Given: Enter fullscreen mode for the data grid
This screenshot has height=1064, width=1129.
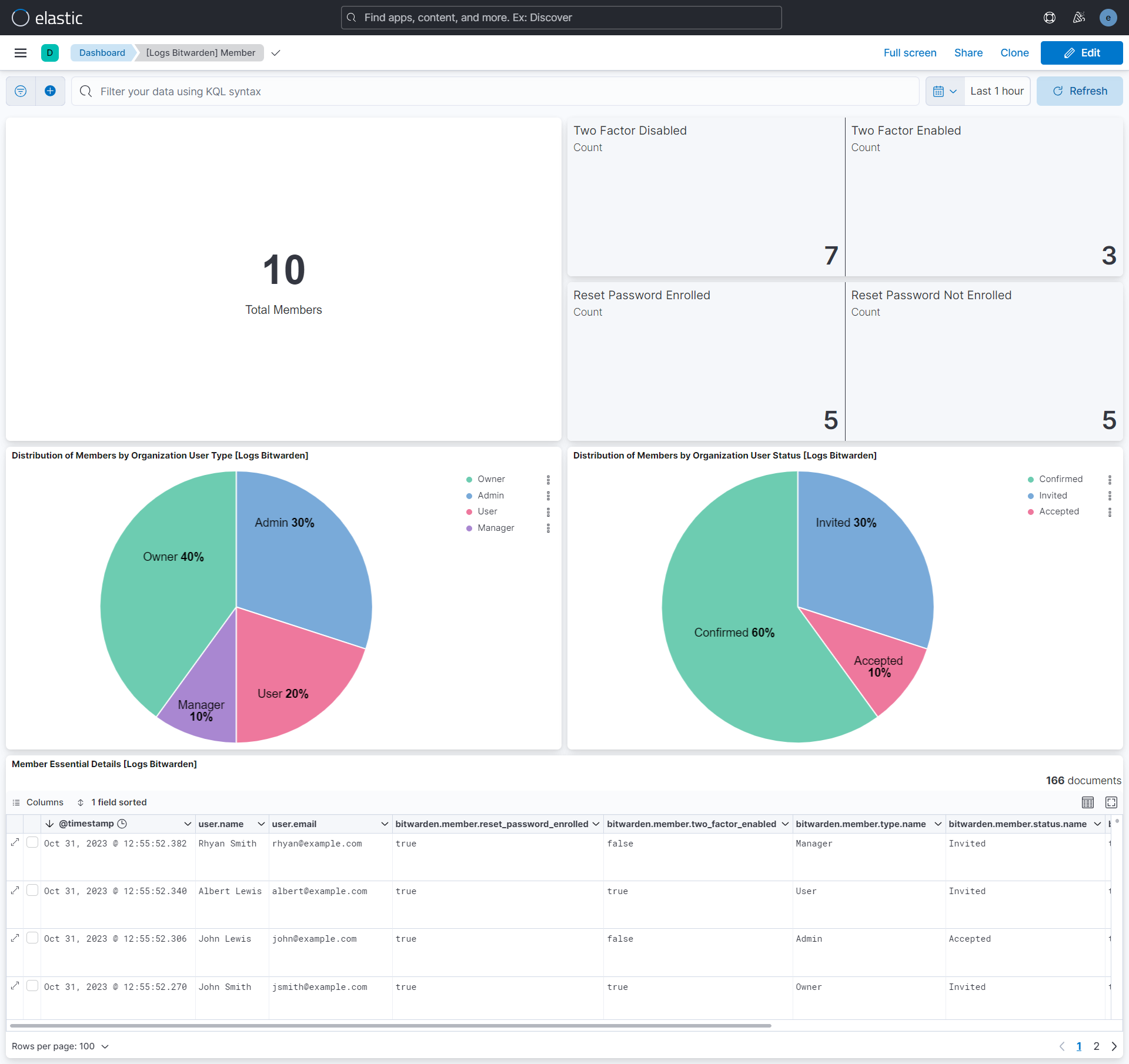Looking at the screenshot, I should (x=1111, y=802).
